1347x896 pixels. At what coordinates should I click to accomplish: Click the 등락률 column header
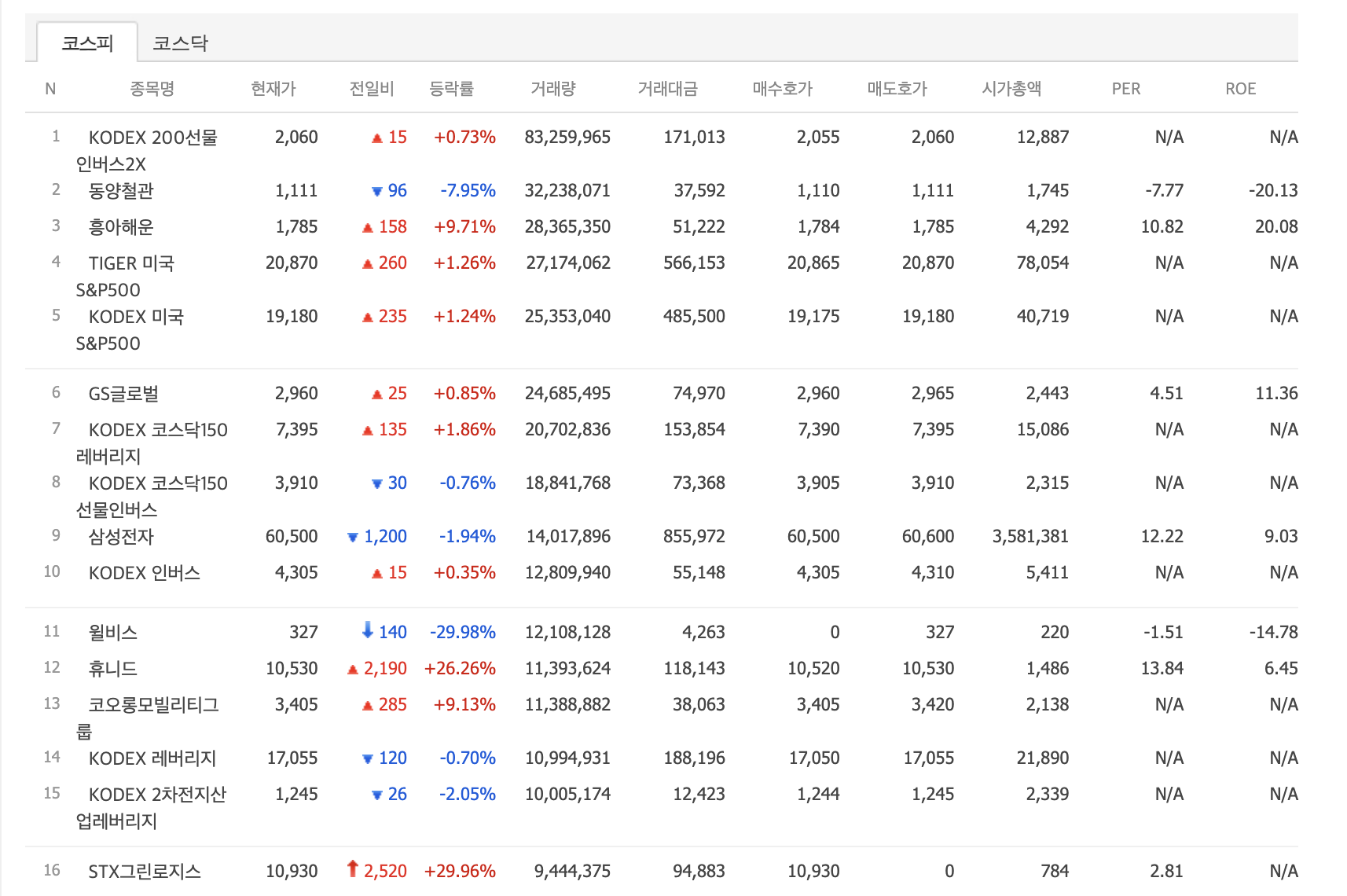[451, 88]
